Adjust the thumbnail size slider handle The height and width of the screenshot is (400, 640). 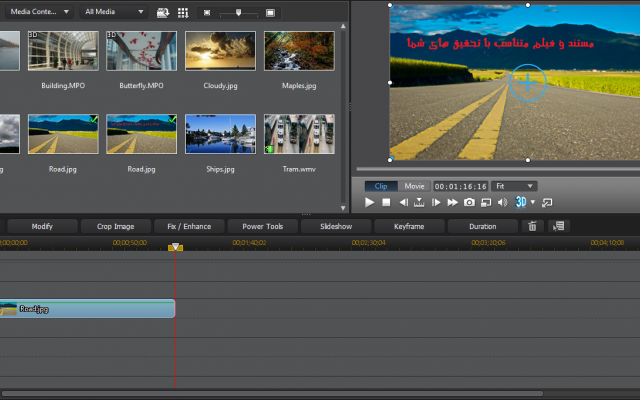[x=238, y=13]
